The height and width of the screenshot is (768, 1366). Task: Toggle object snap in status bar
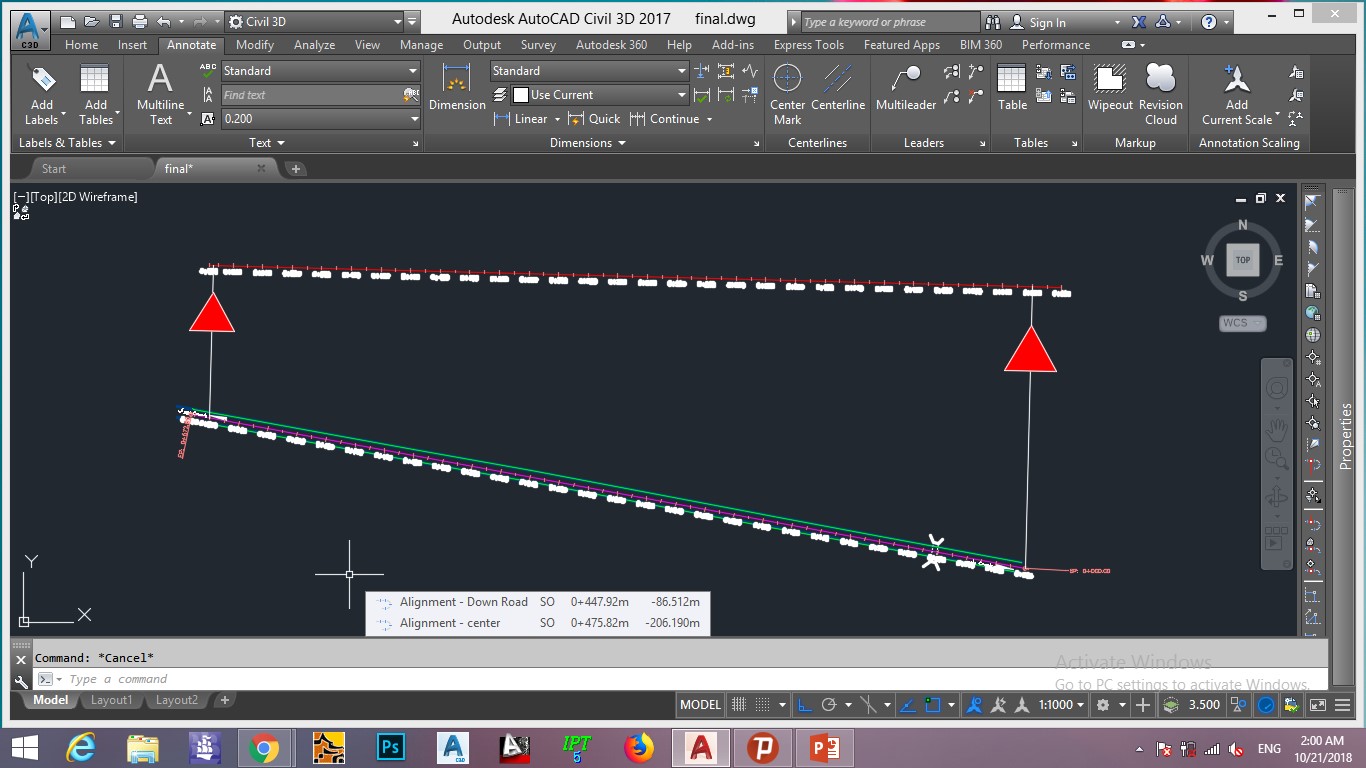click(933, 705)
